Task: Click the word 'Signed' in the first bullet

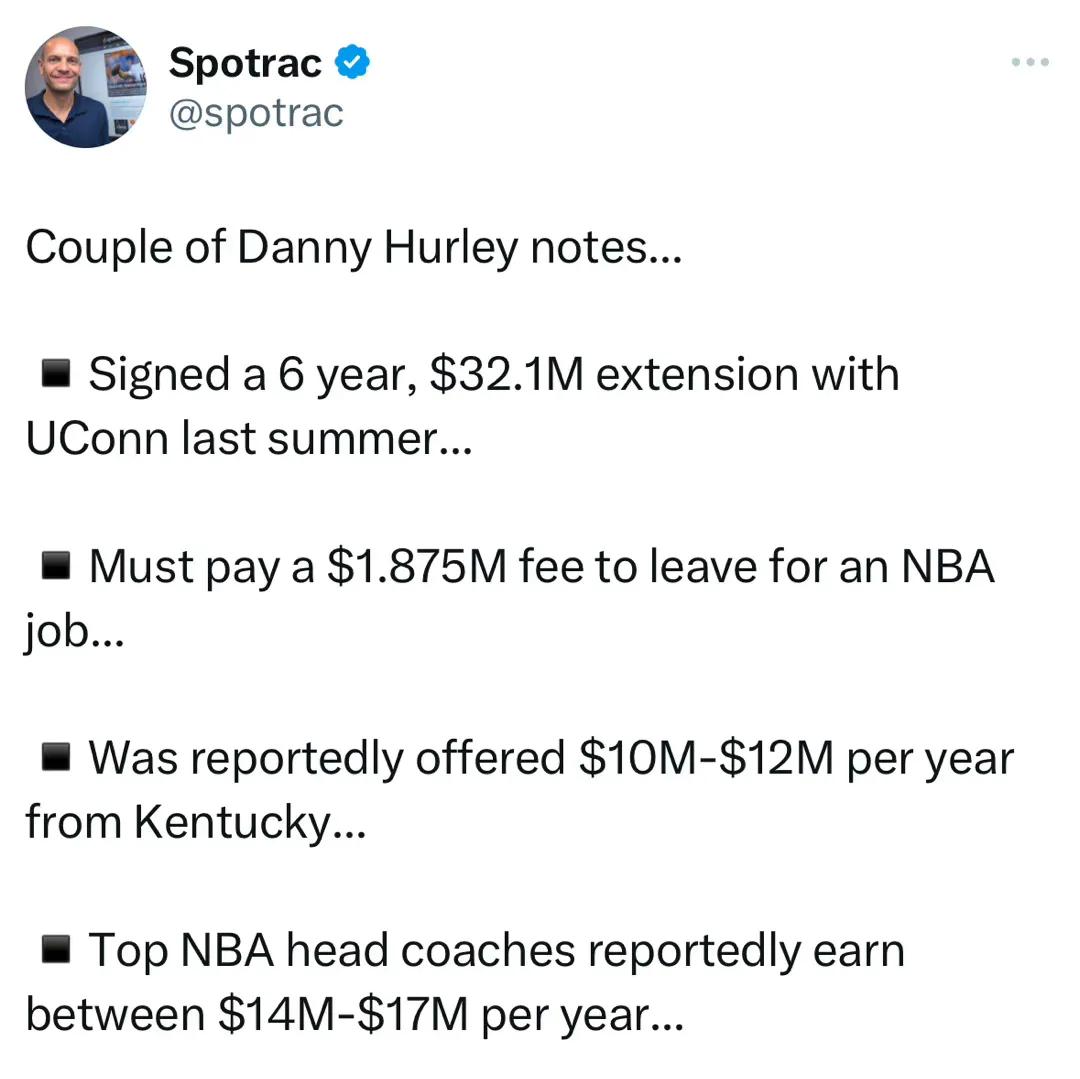Action: pos(159,376)
